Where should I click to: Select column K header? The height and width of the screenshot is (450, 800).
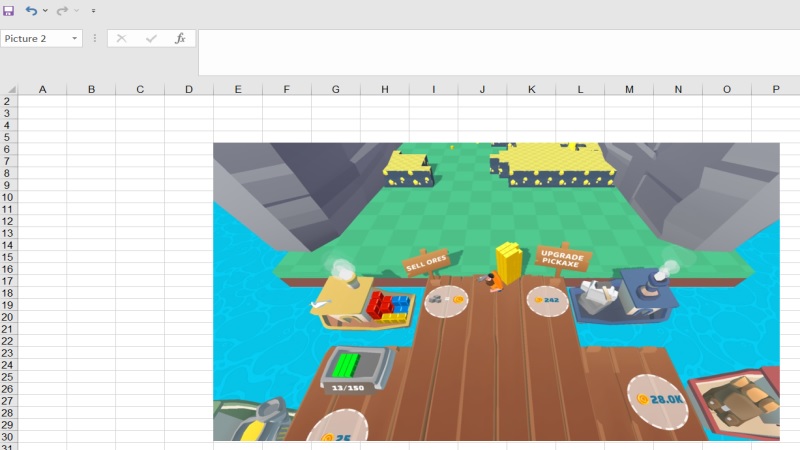(x=532, y=89)
